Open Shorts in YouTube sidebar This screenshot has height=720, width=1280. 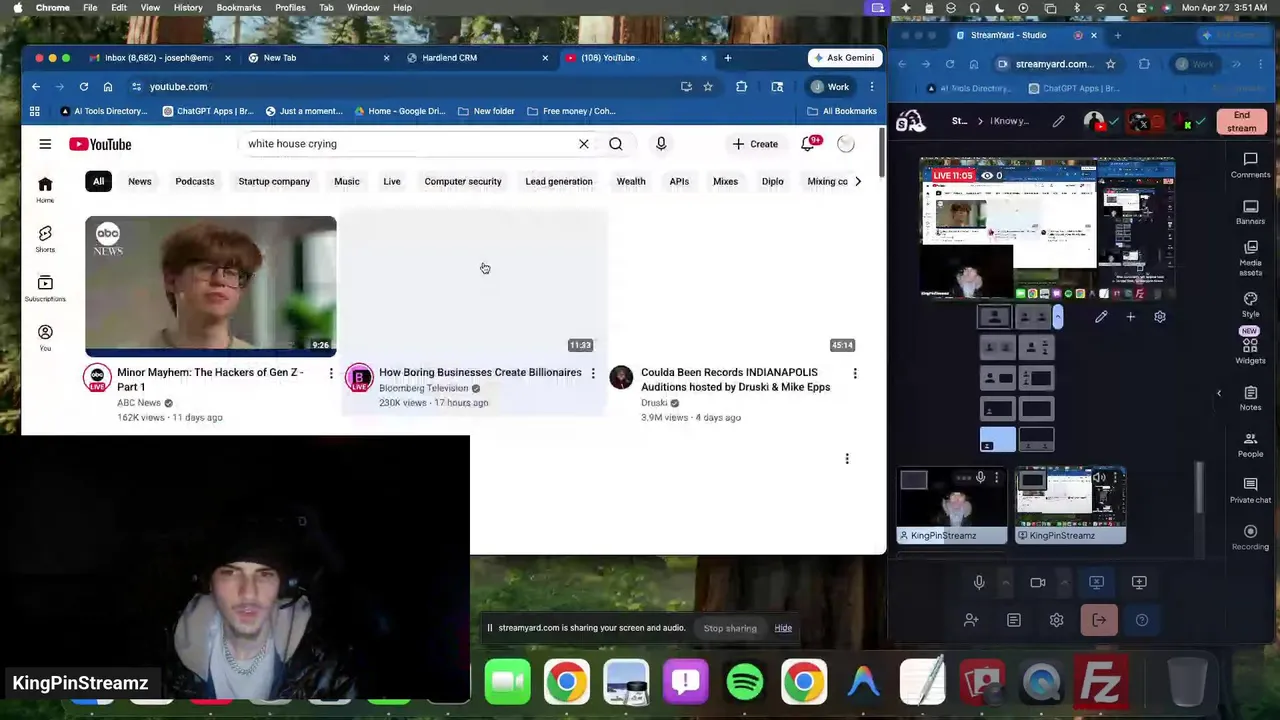tap(45, 238)
